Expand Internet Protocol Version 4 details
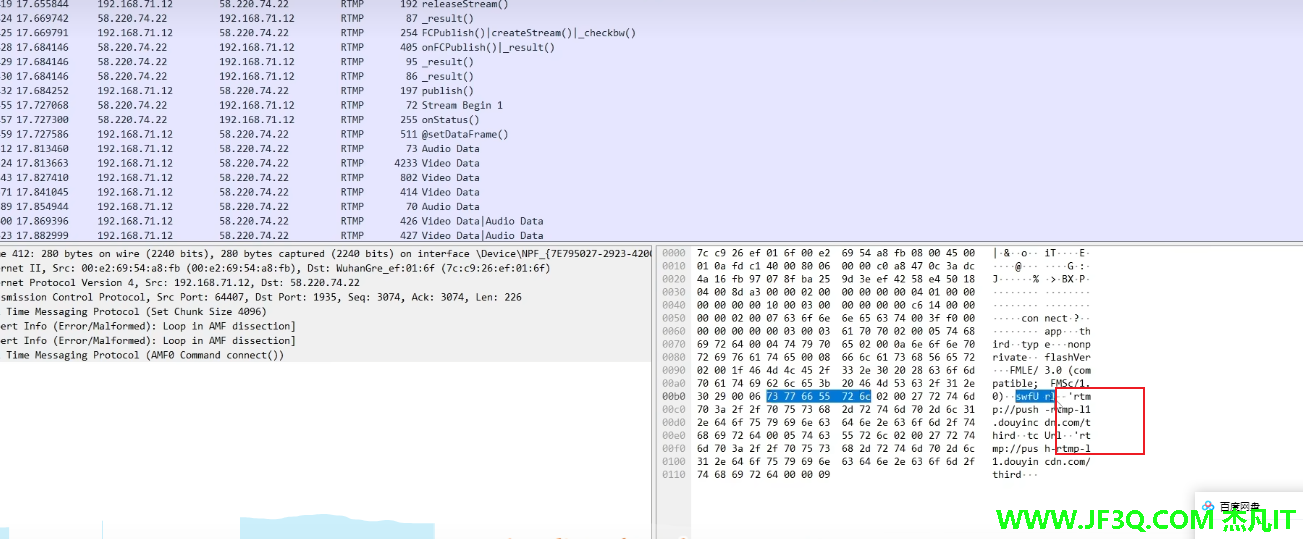Viewport: 1303px width, 539px height. tap(200, 283)
